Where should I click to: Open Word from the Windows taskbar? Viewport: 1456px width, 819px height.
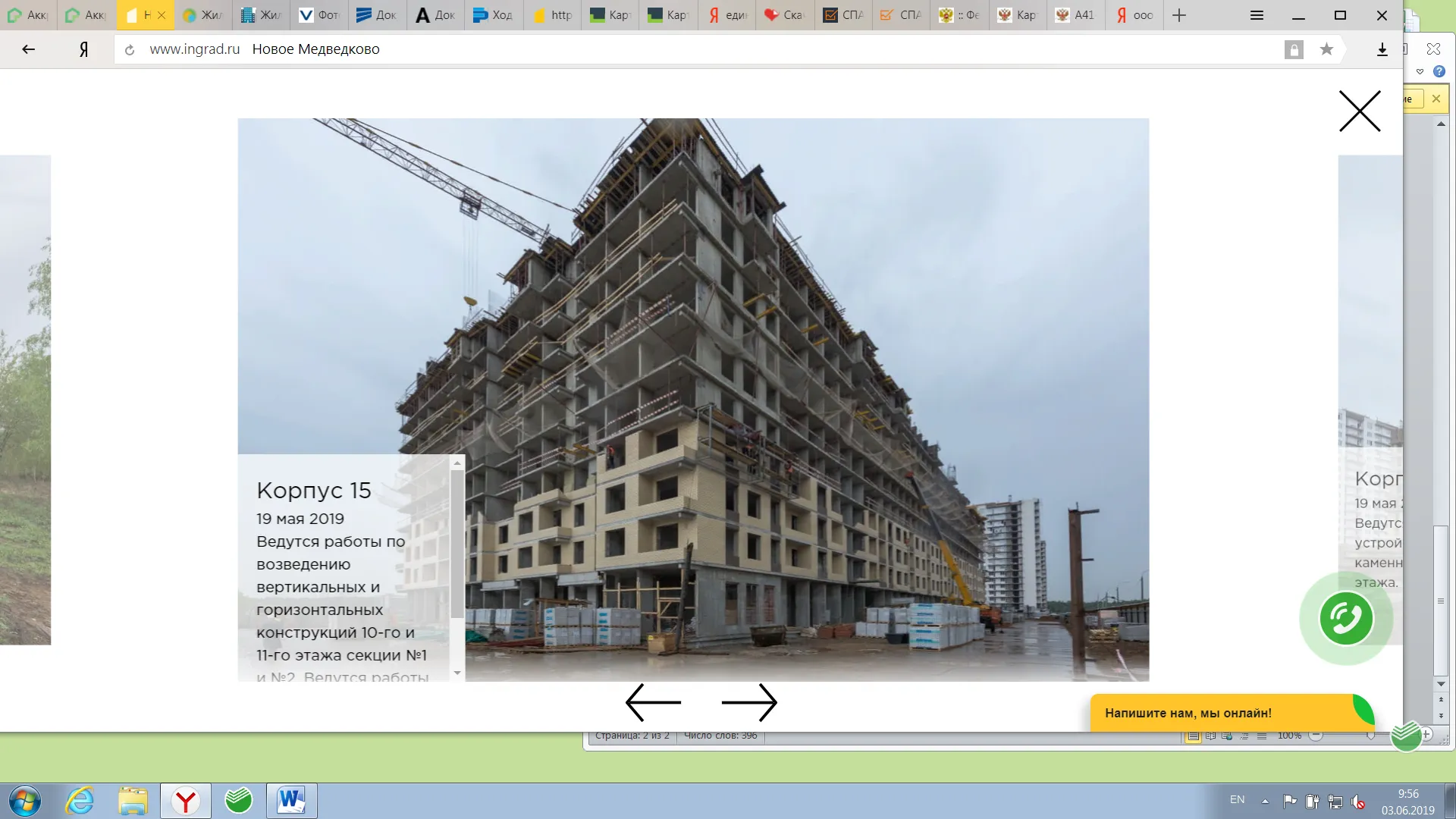tap(291, 801)
